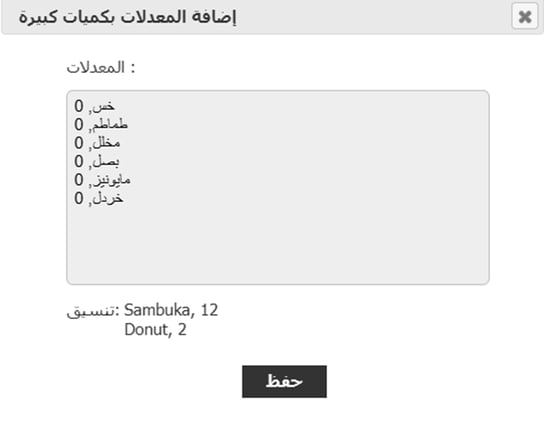The image size is (544, 425).
Task: Close the bulk add modifiers dialog
Action: (x=525, y=16)
